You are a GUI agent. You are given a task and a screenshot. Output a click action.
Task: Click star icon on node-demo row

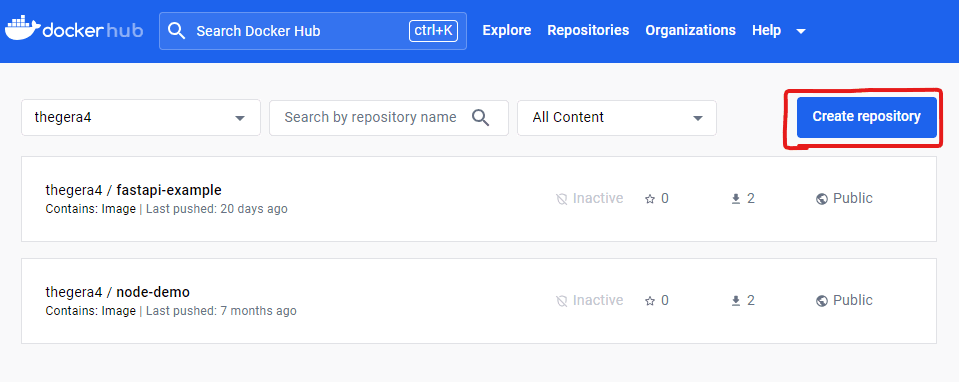(x=650, y=301)
